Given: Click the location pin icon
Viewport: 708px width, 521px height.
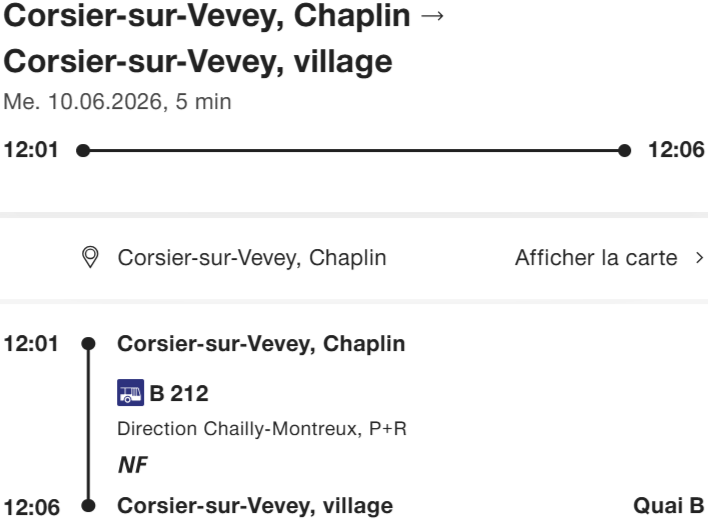Looking at the screenshot, I should [90, 258].
